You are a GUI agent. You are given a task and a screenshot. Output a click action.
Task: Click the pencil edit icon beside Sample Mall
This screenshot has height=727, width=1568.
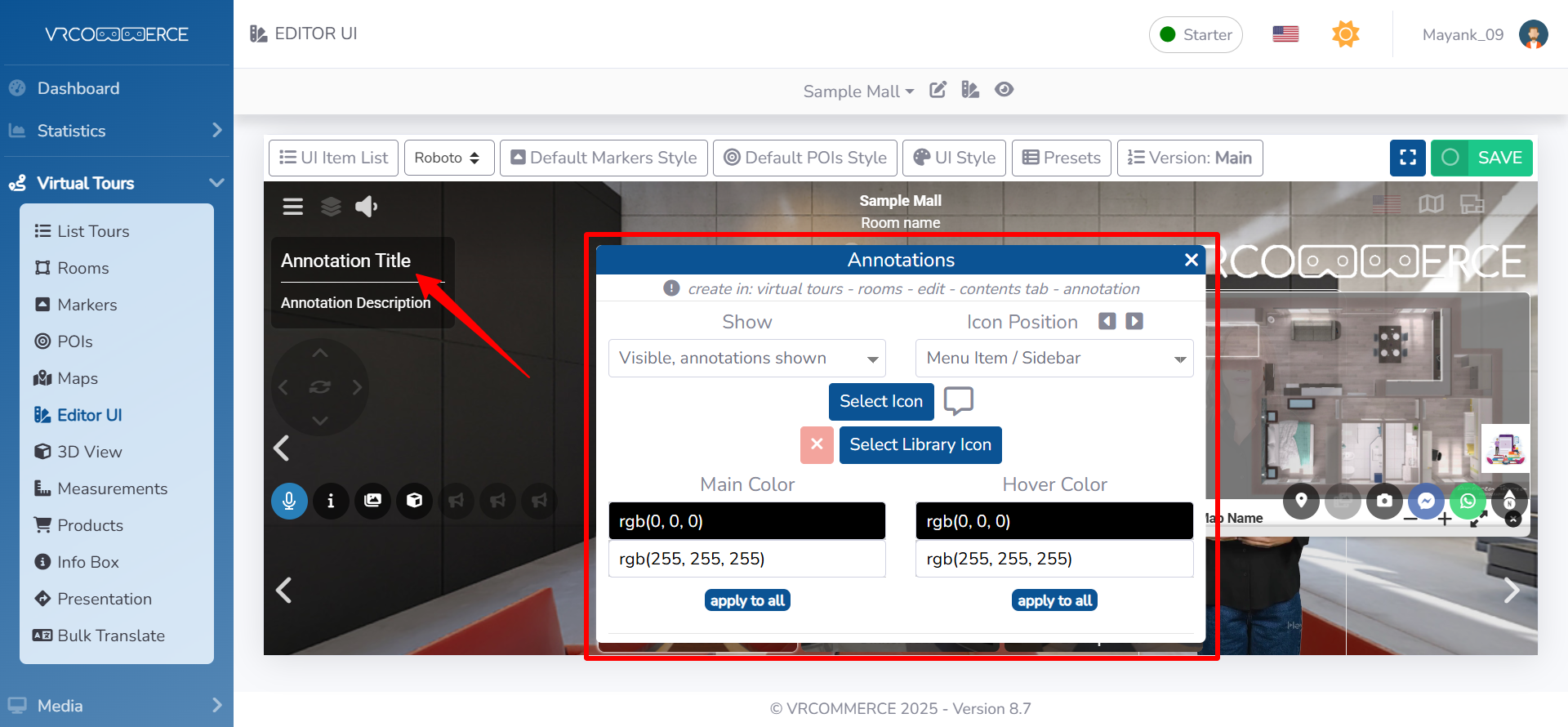coord(938,90)
